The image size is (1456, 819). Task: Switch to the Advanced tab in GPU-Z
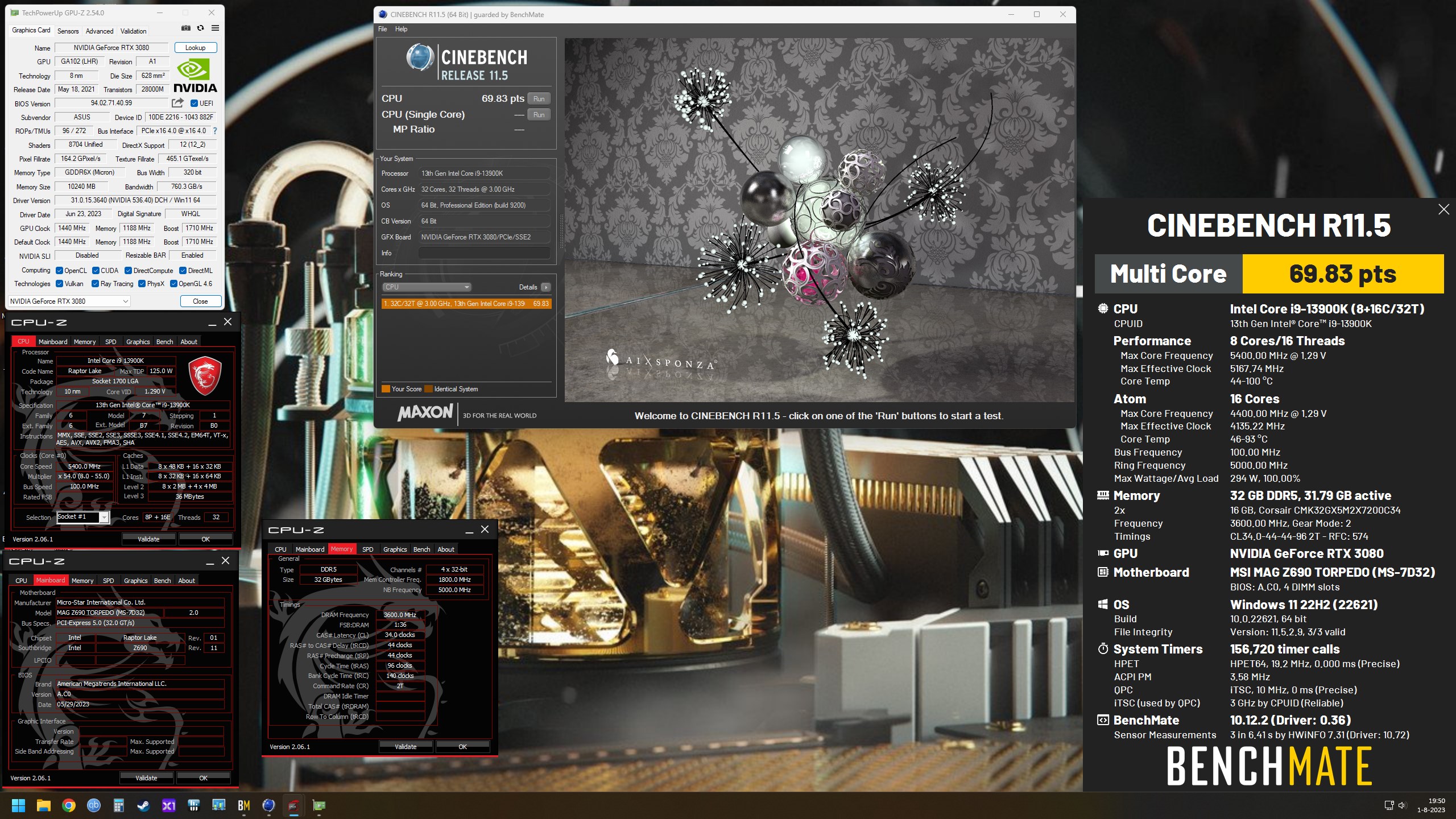[100, 31]
